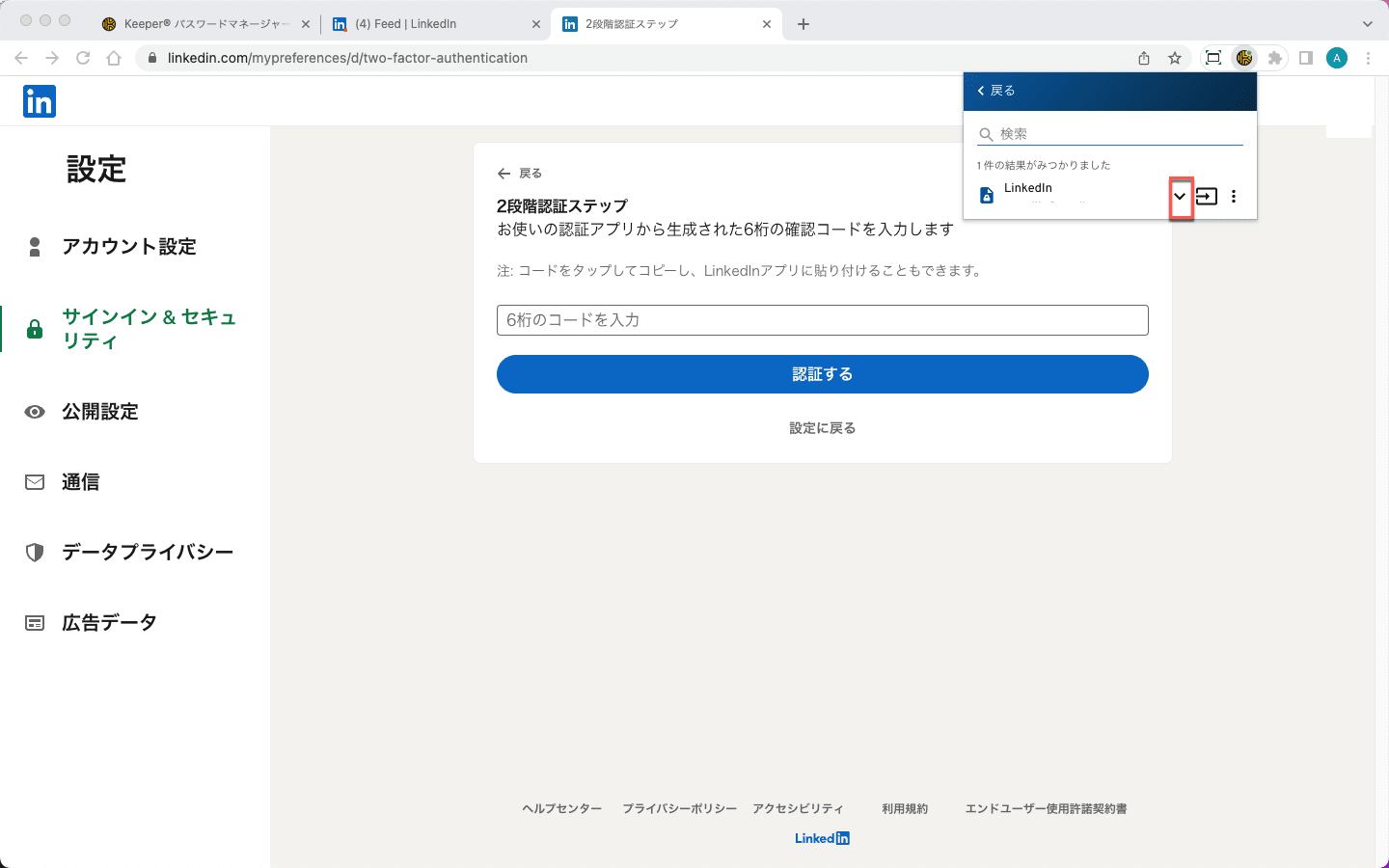Click the Keeper autofill login icon

(1207, 197)
